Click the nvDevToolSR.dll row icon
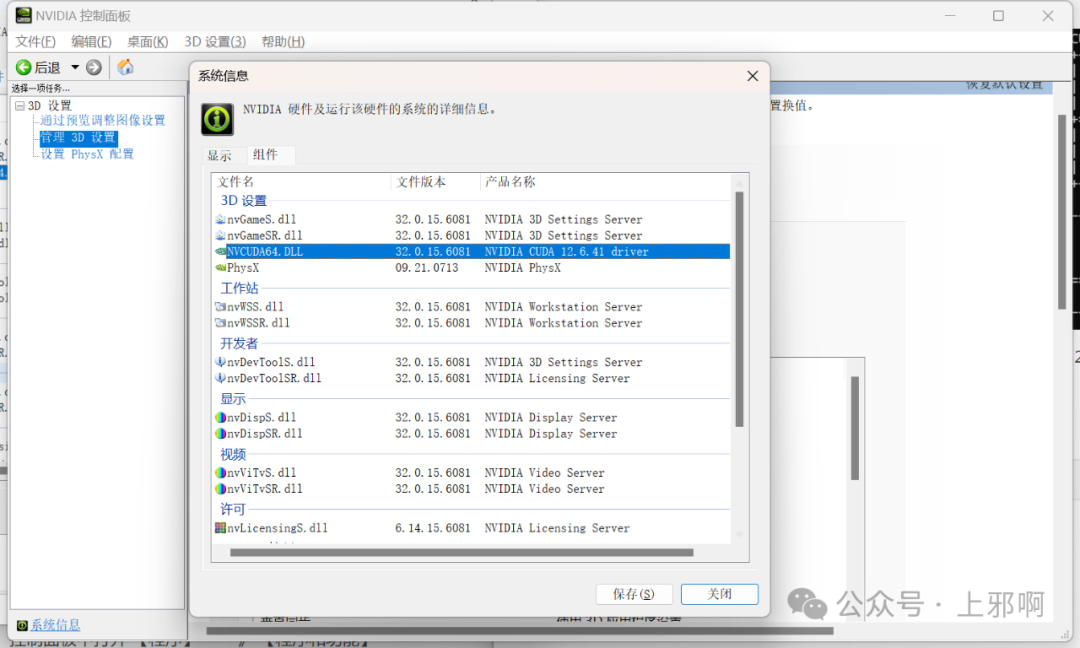The height and width of the screenshot is (648, 1080). 220,378
